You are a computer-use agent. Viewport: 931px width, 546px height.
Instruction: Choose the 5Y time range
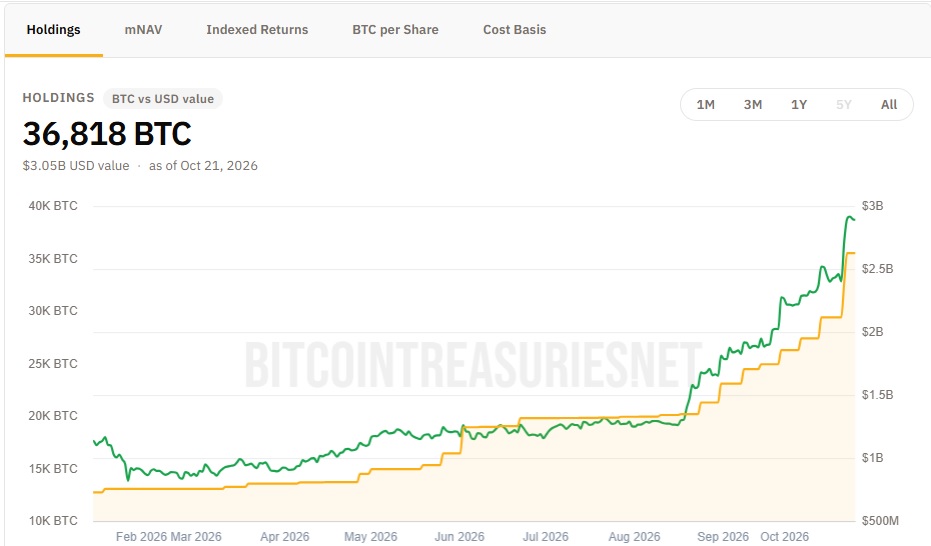coord(844,105)
